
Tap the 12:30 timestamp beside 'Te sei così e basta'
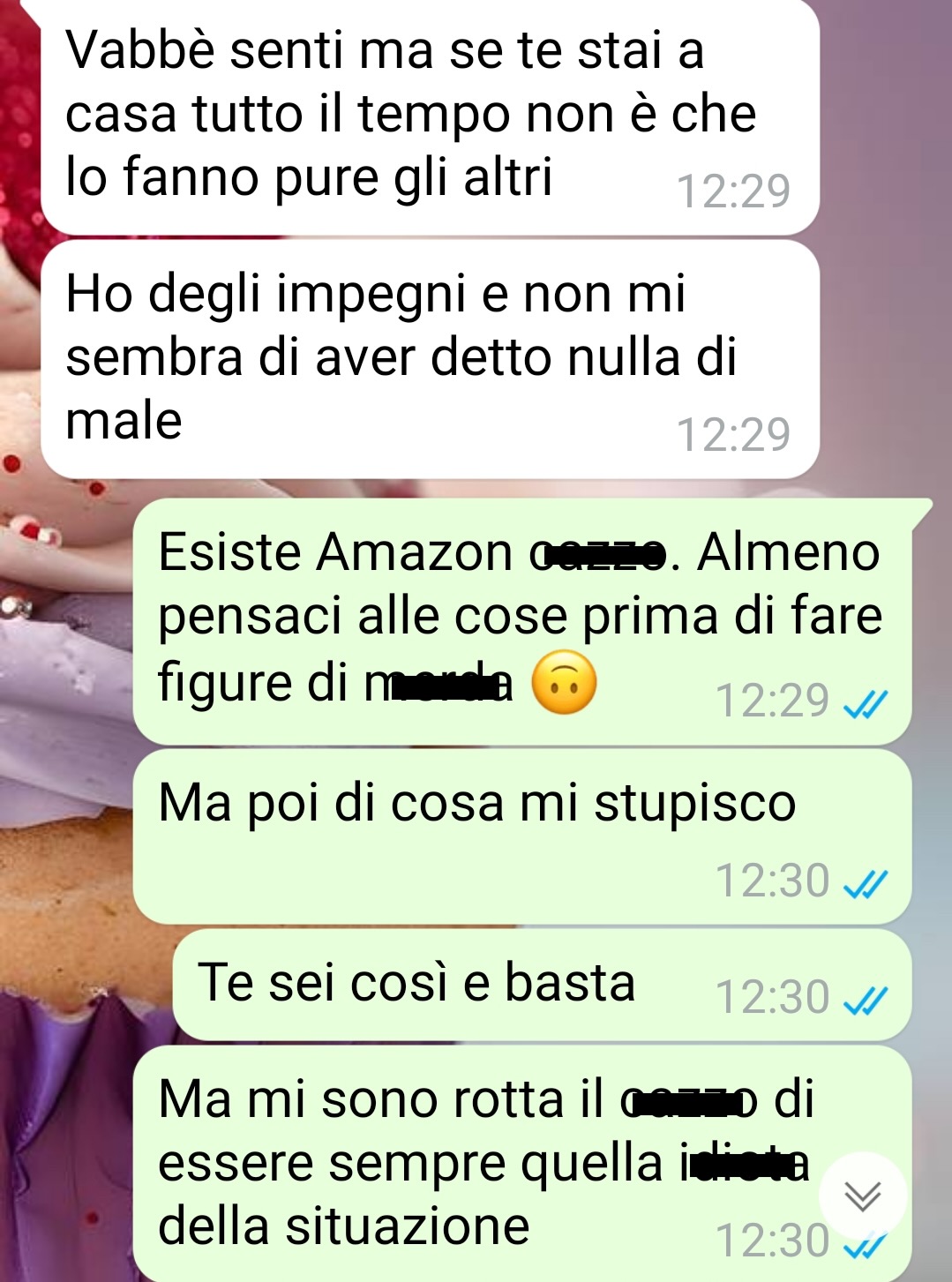point(772,997)
